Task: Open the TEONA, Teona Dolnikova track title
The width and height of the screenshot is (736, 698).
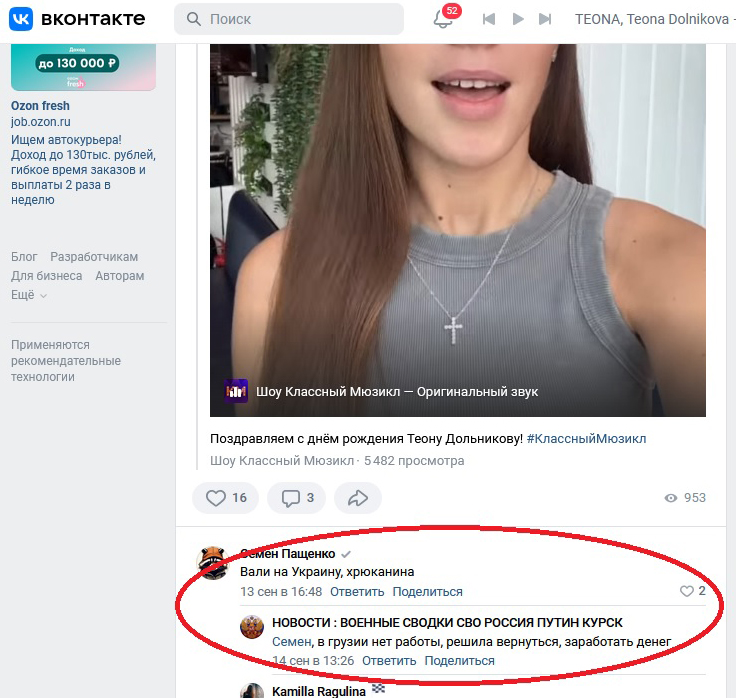Action: click(x=650, y=19)
